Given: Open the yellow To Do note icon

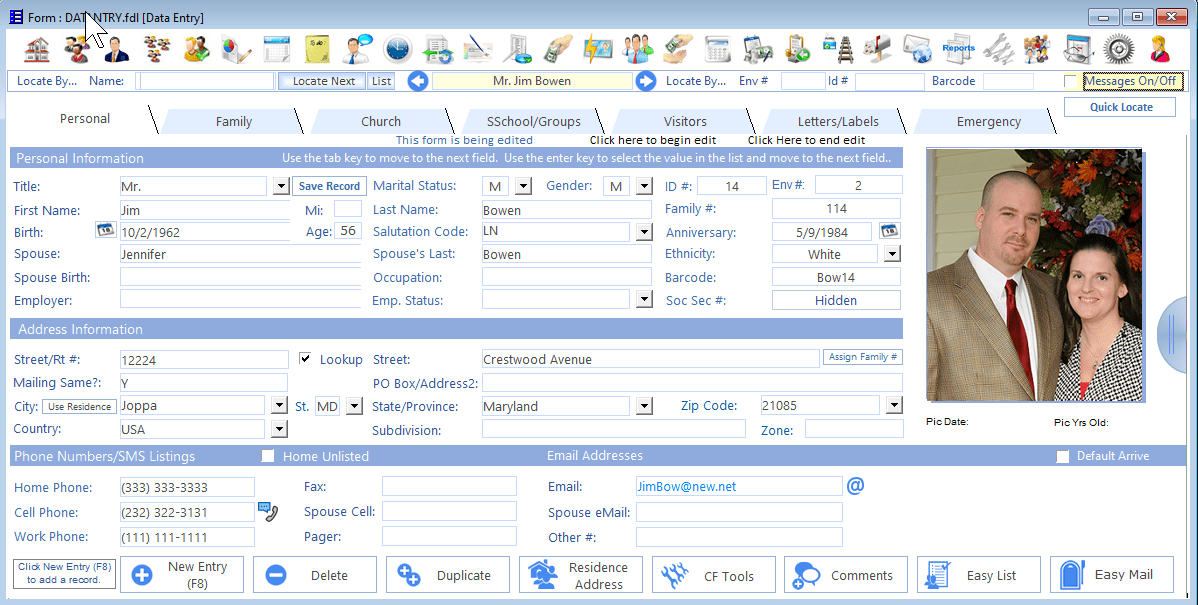Looking at the screenshot, I should coord(316,50).
